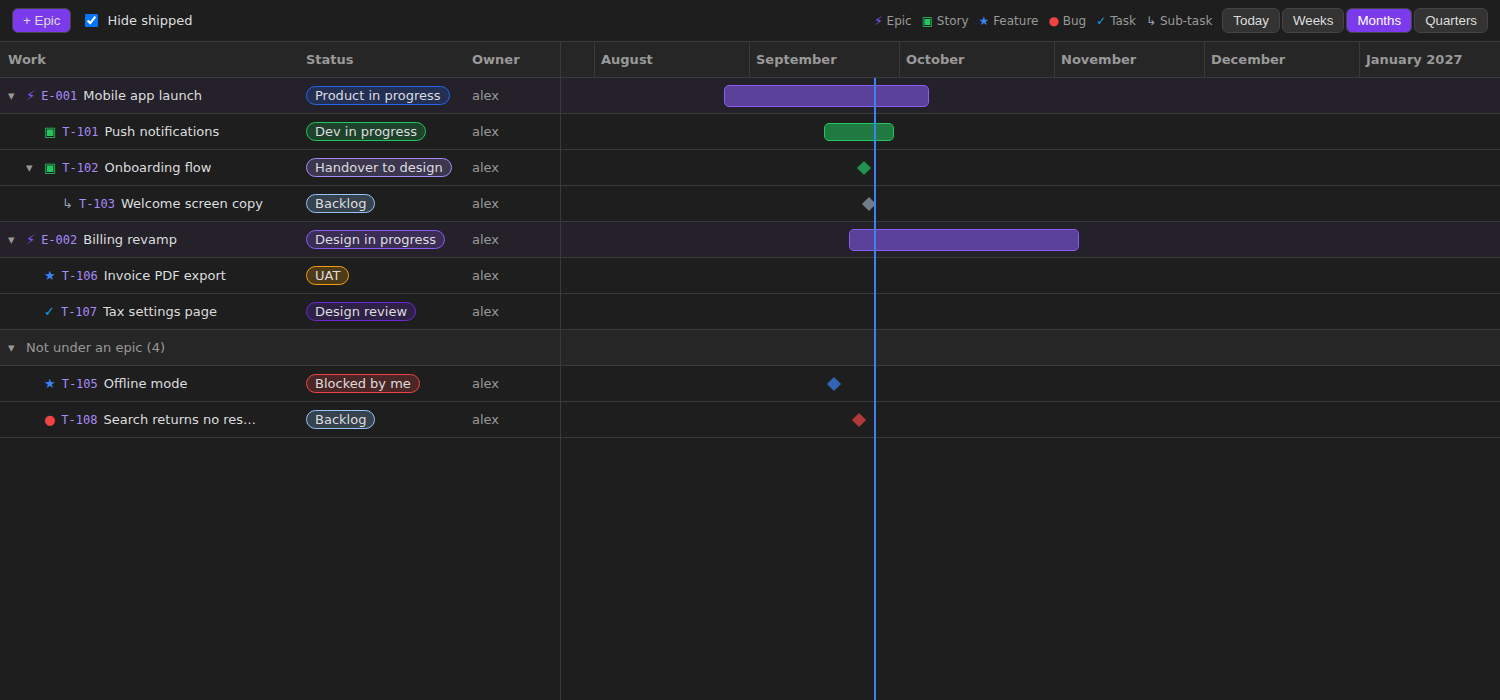Open the Product in progress status dropdown
This screenshot has width=1500, height=700.
378,96
